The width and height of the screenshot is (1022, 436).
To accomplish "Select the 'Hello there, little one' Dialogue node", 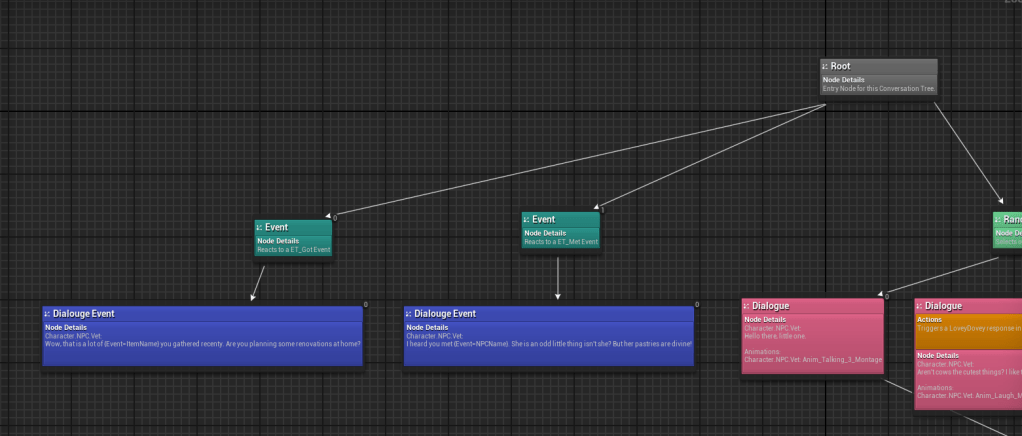I will click(x=770, y=306).
